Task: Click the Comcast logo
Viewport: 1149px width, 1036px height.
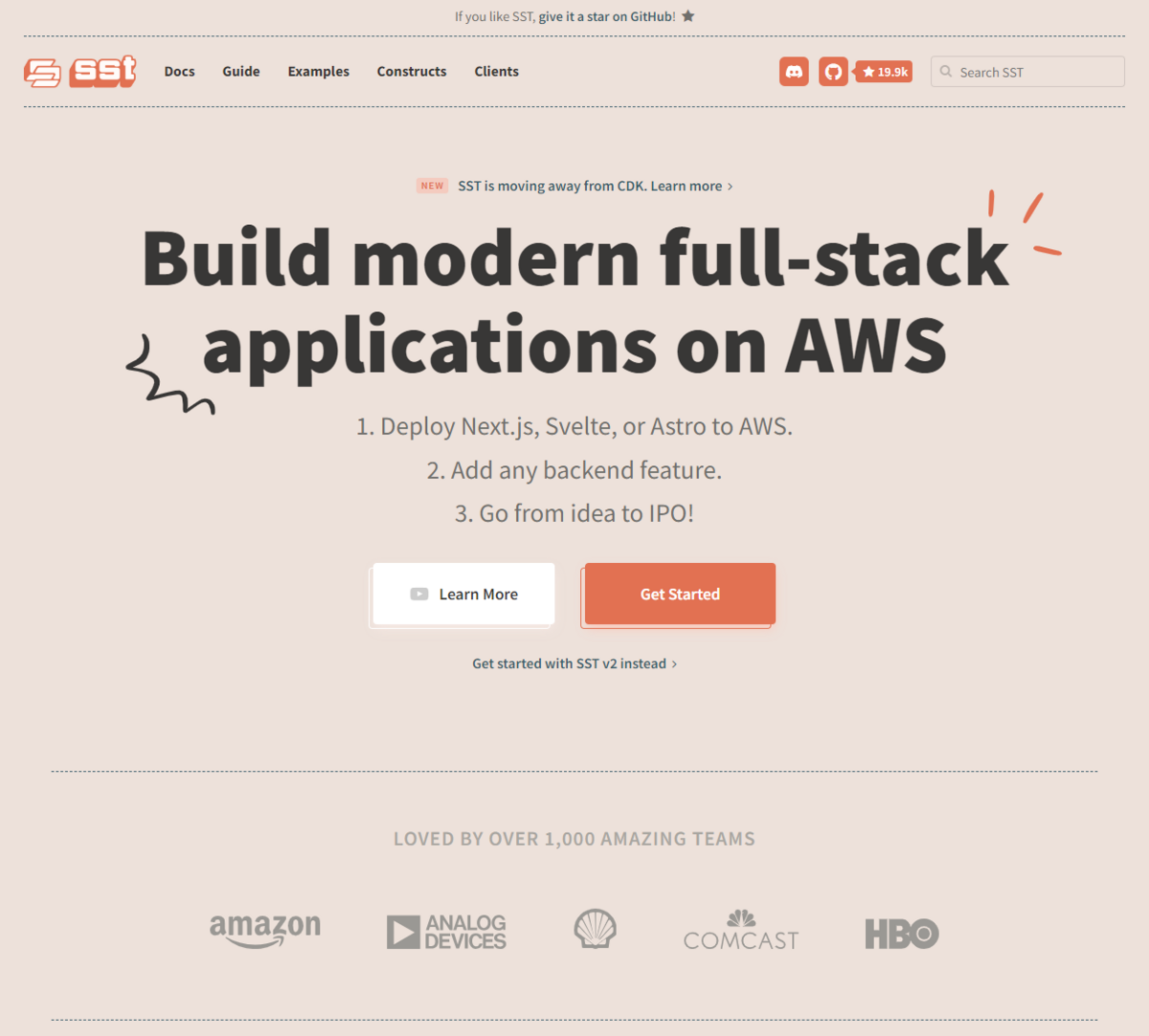Action: click(741, 931)
